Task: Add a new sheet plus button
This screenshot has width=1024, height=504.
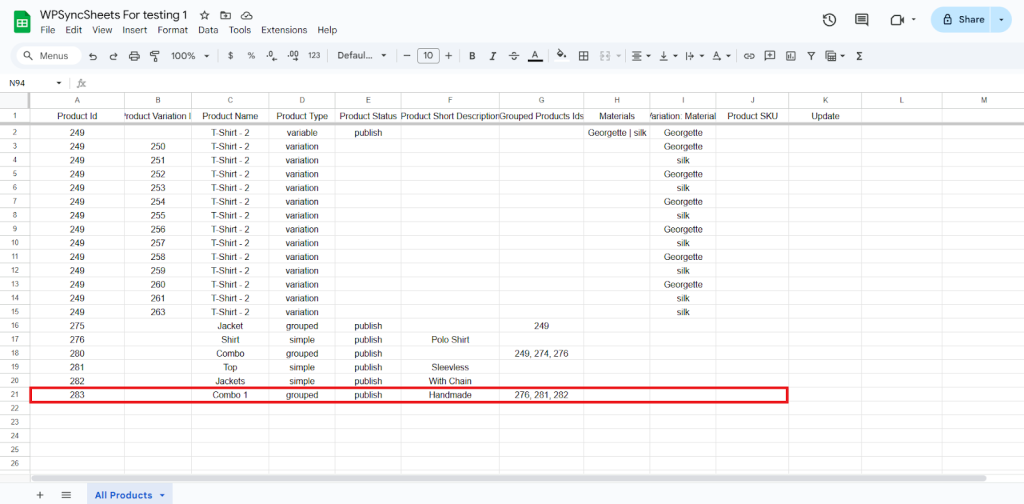Action: [x=40, y=495]
